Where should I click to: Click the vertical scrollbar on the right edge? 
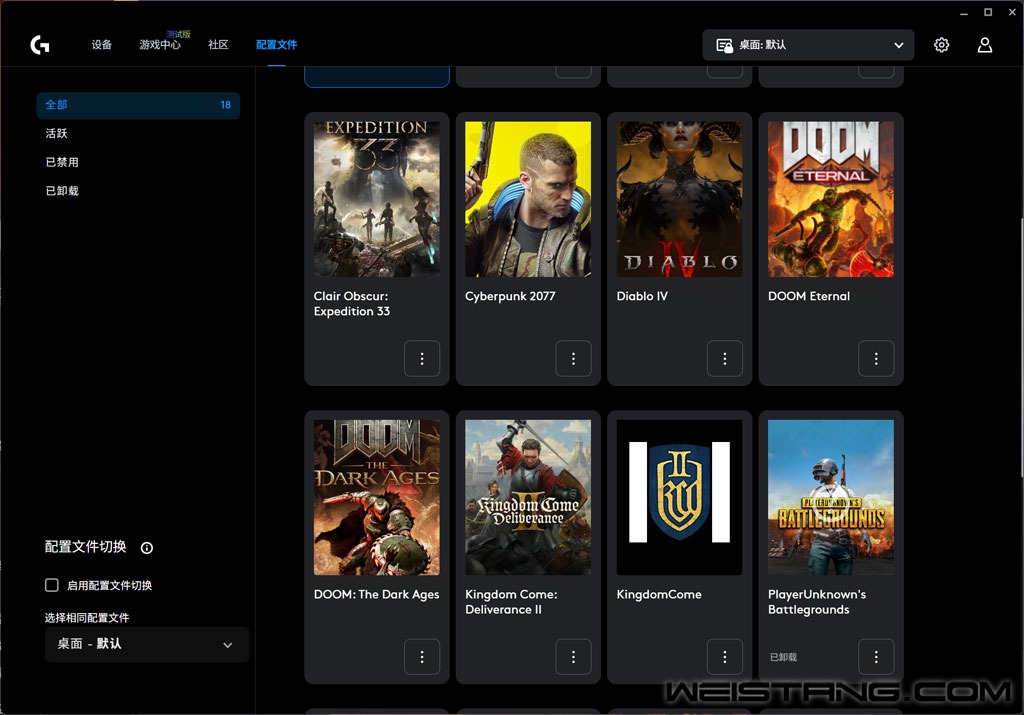[x=1021, y=347]
